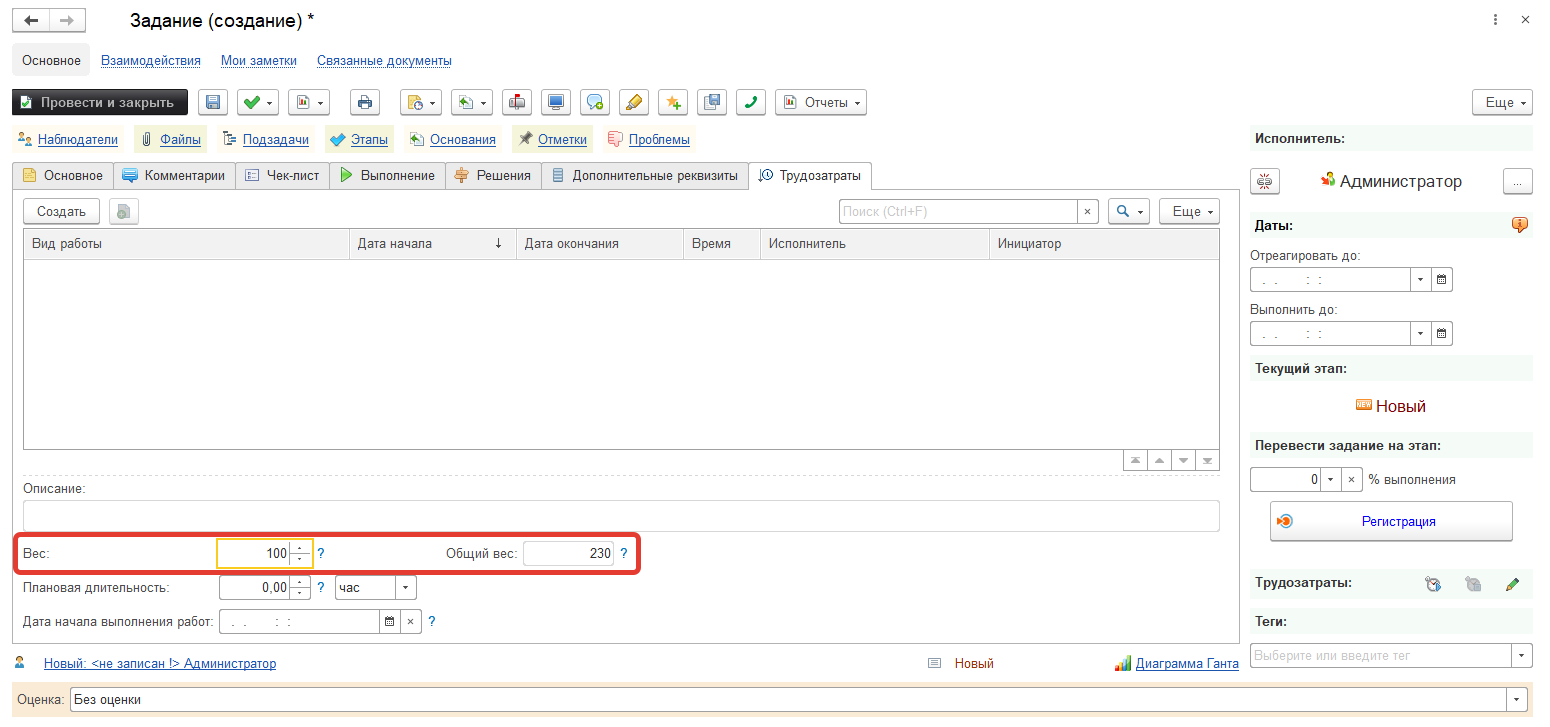Switch to the Чек-лист tab
The image size is (1550, 727).
tap(282, 176)
